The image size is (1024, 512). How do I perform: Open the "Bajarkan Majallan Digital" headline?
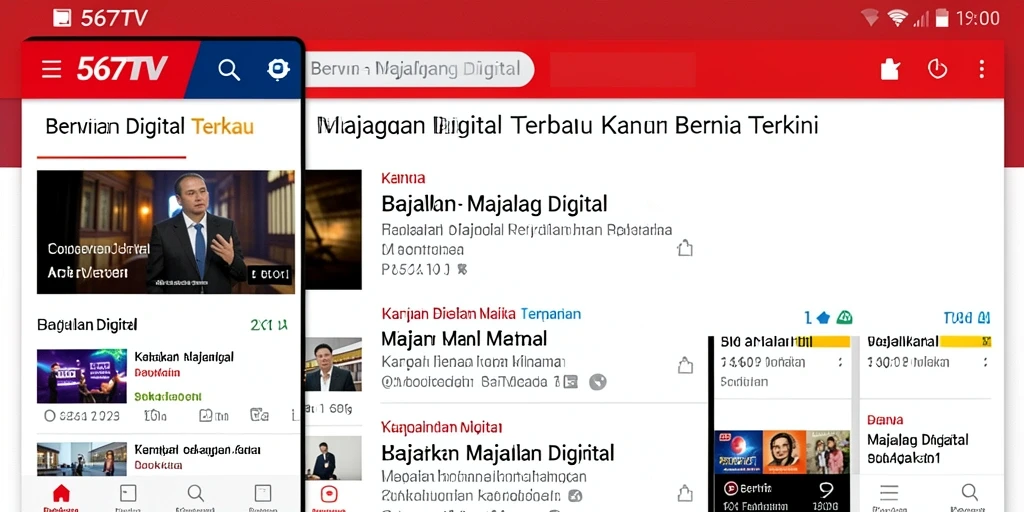[498, 453]
